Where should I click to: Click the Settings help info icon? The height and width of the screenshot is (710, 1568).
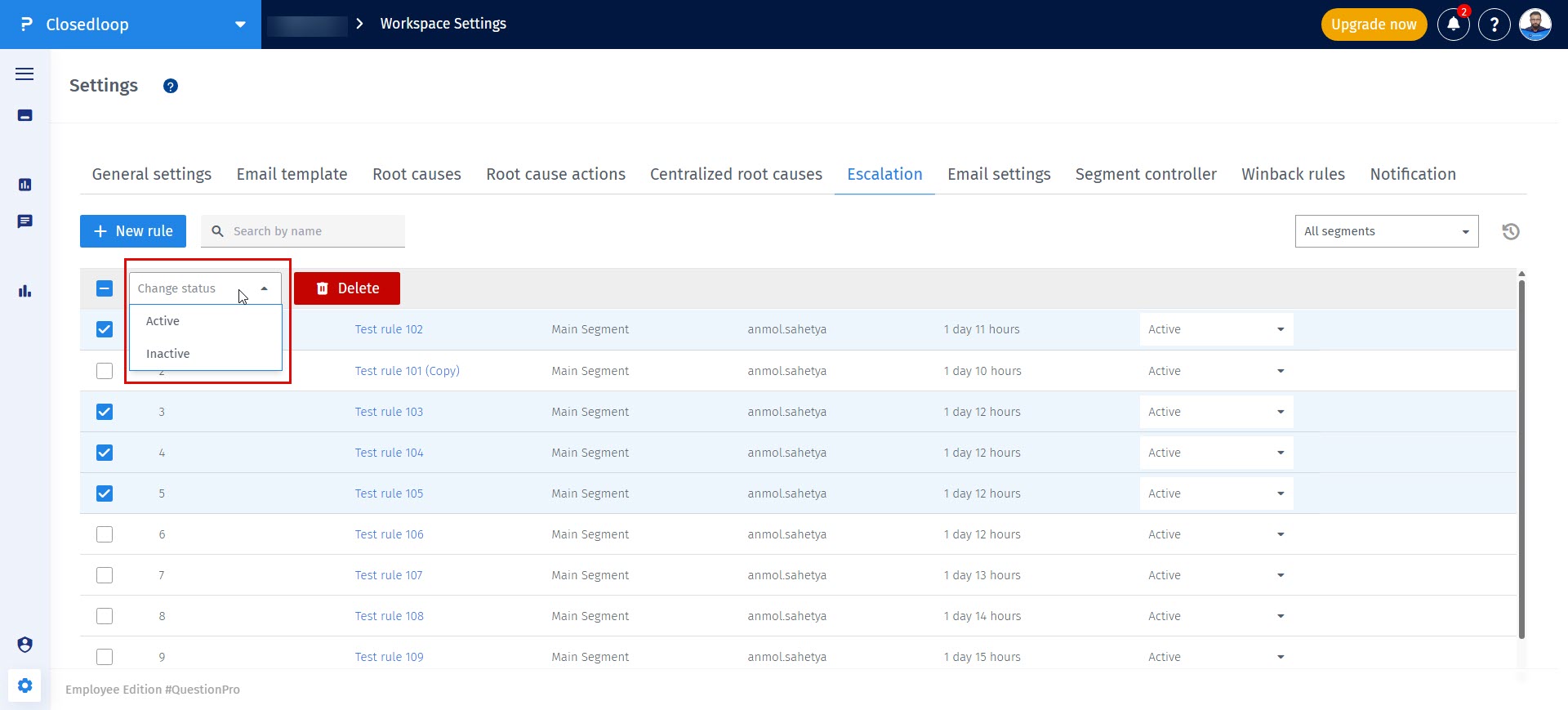click(x=171, y=86)
